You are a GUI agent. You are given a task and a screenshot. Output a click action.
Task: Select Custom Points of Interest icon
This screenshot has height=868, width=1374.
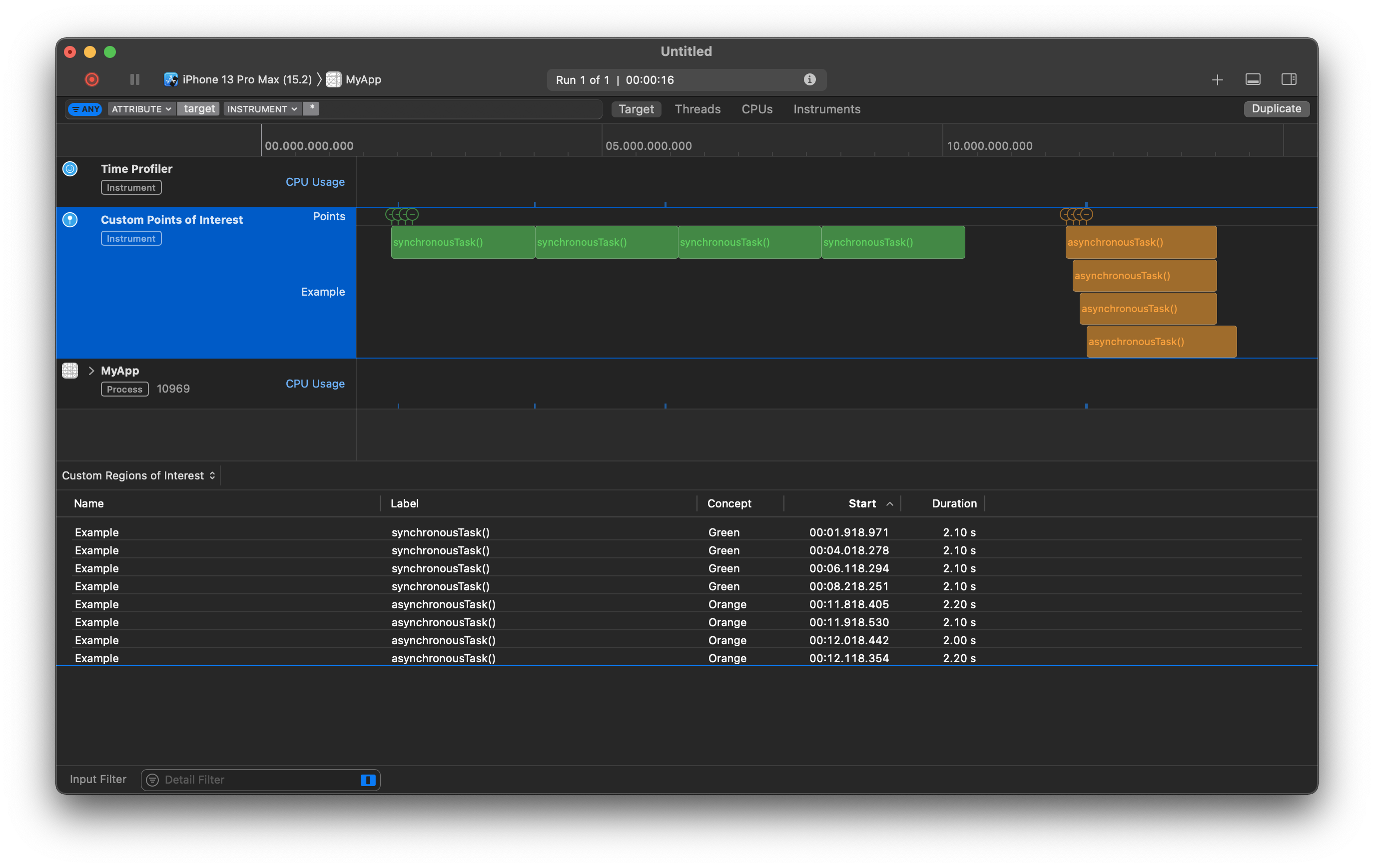pyautogui.click(x=69, y=220)
